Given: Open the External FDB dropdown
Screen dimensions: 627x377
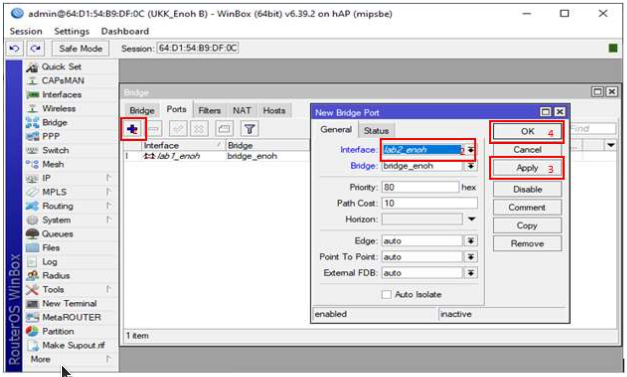Looking at the screenshot, I should (x=471, y=273).
